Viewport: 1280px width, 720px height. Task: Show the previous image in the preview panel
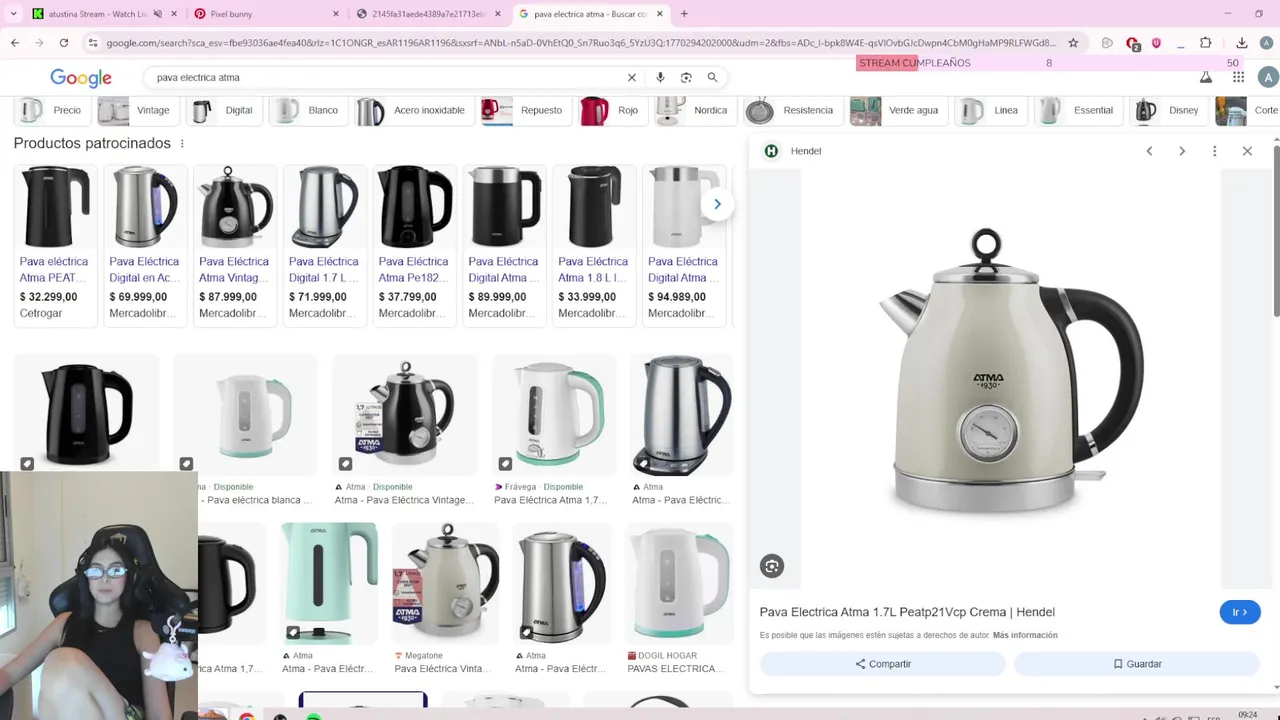(x=1149, y=151)
